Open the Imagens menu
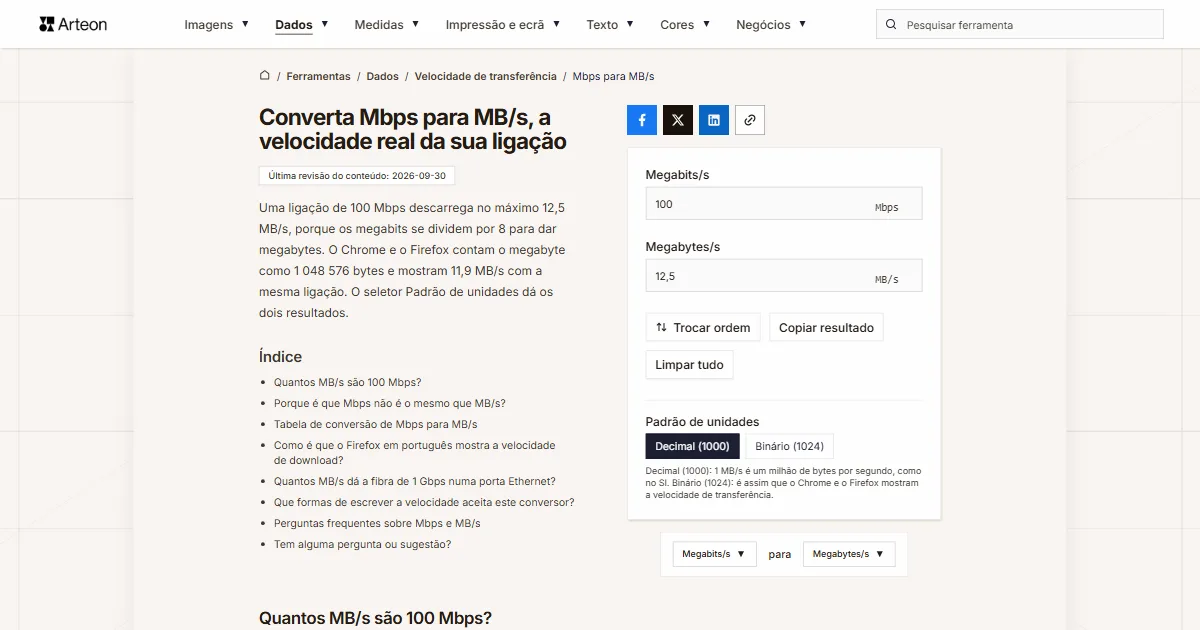 click(x=217, y=25)
